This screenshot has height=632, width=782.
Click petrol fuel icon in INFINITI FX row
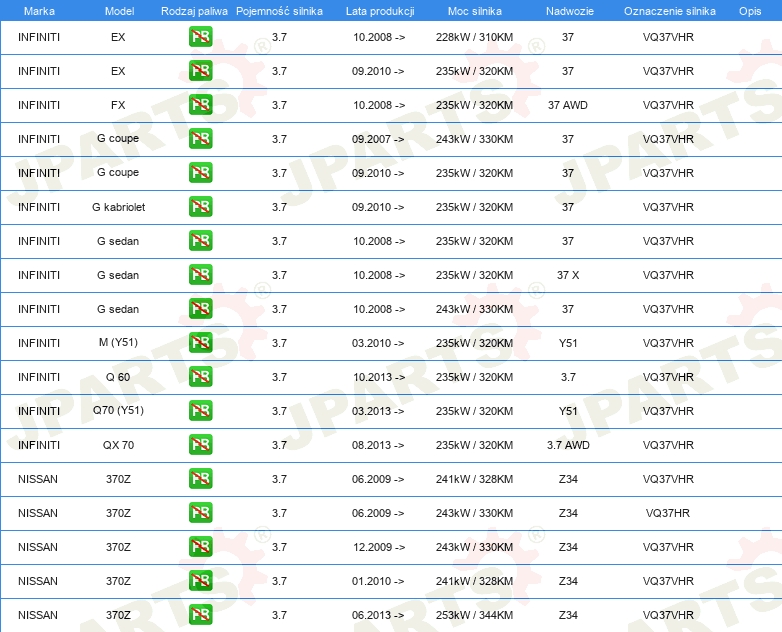pyautogui.click(x=200, y=105)
